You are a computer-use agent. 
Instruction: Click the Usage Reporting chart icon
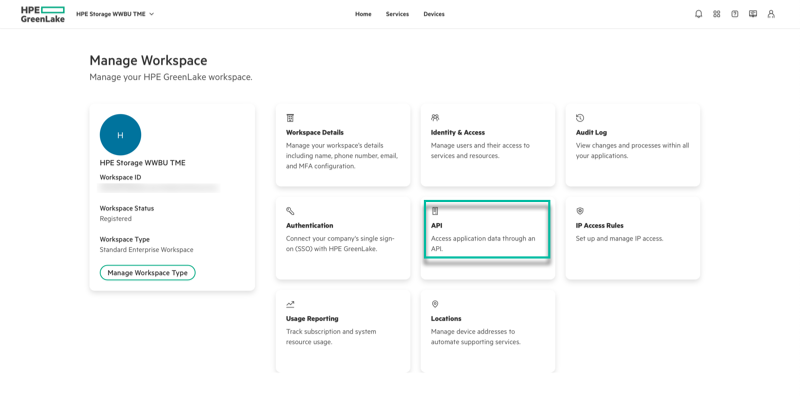tap(290, 304)
